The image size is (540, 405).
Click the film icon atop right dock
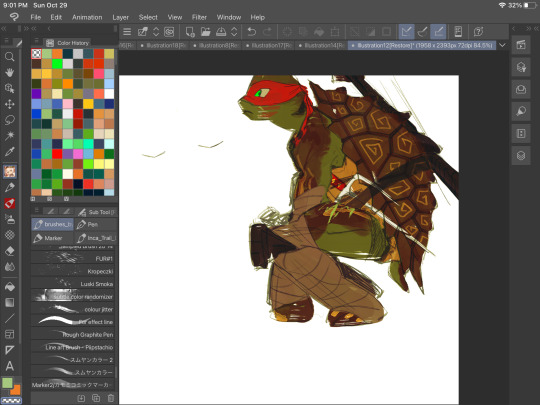pos(521,45)
